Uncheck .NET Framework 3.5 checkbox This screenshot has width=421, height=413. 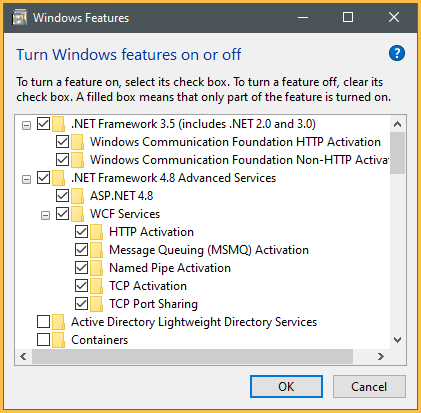click(x=43, y=124)
